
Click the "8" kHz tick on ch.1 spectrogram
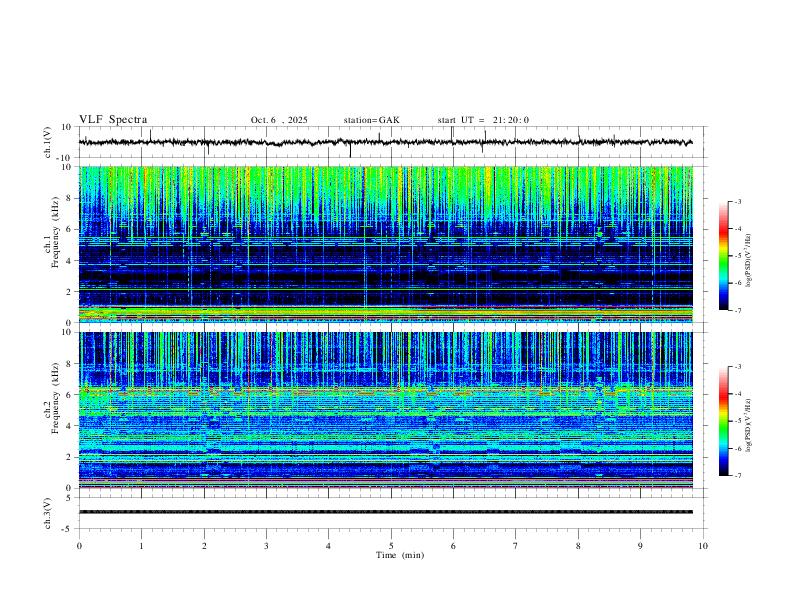70,198
